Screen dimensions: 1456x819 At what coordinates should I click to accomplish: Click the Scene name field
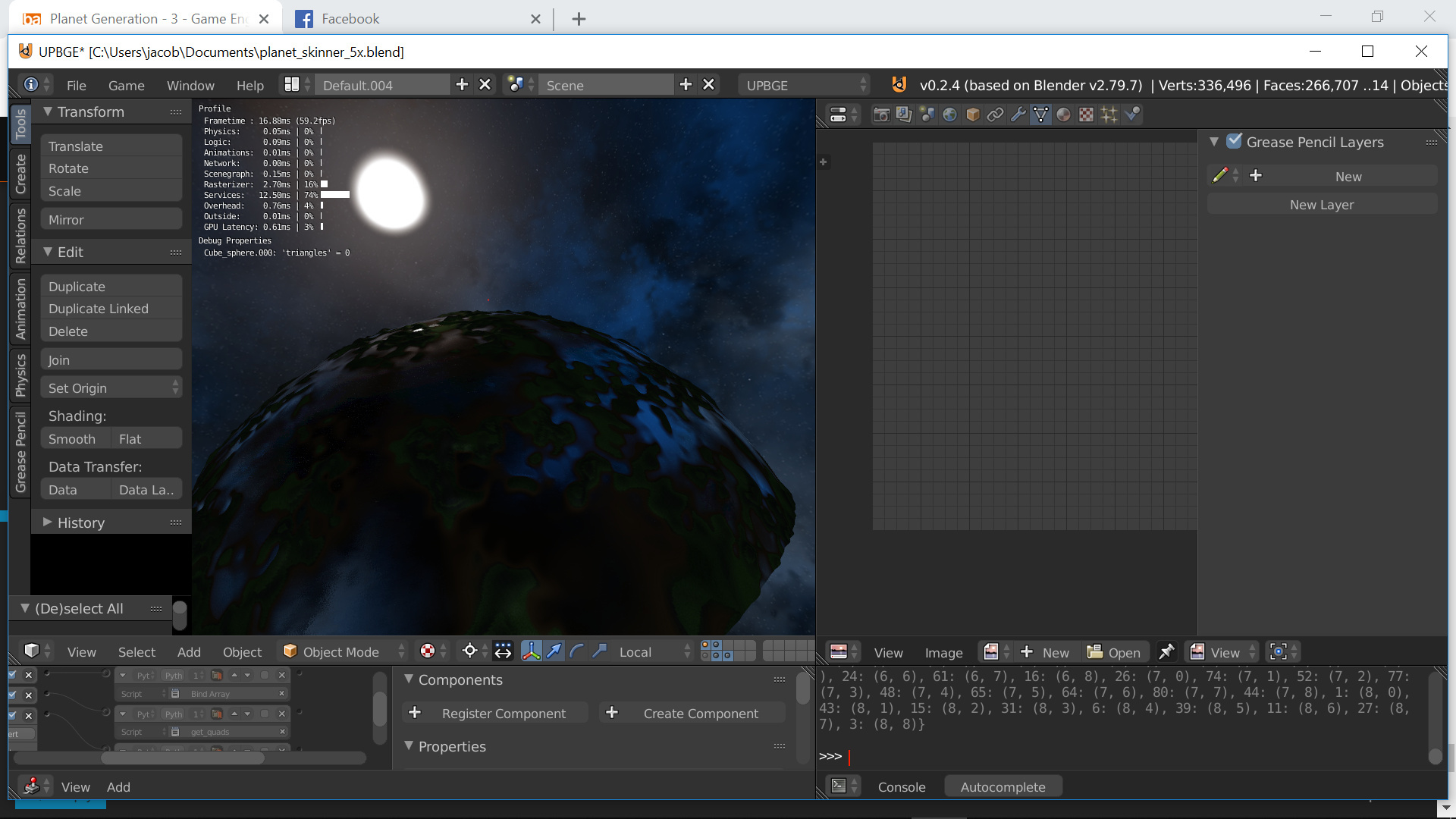point(606,85)
